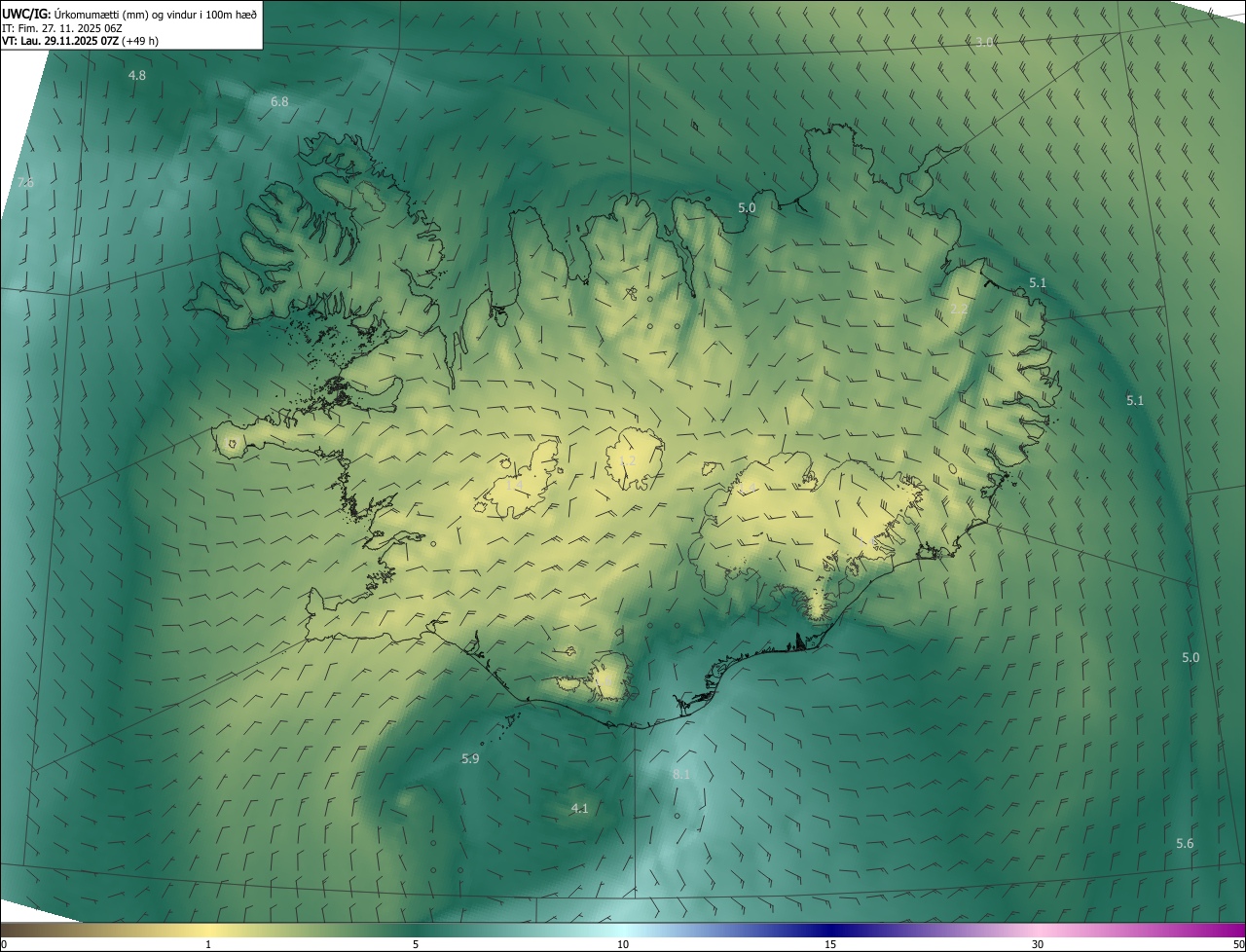The width and height of the screenshot is (1246, 952).
Task: Click the color scale tick label '50'
Action: pos(1238,944)
